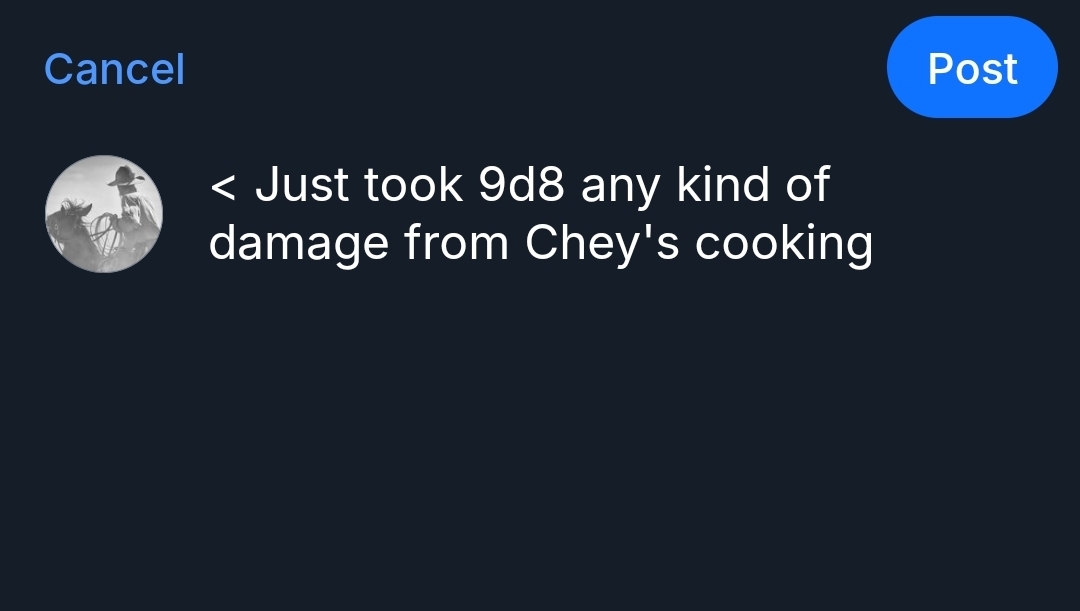
Task: Click on "9d8" in the post text
Action: [x=522, y=186]
